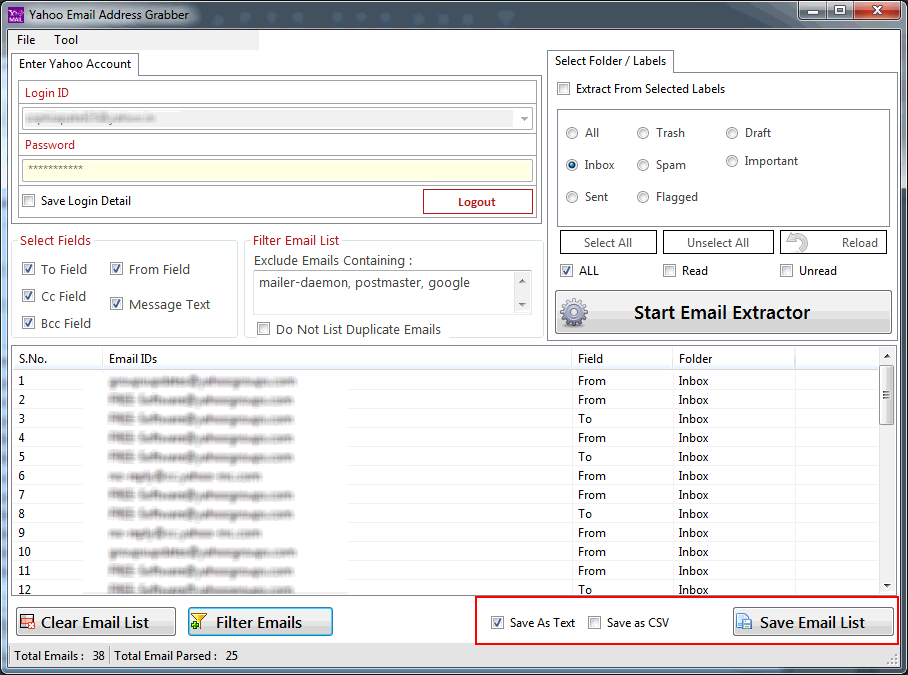908x675 pixels.
Task: Click the Clear Email List button
Action: tap(96, 622)
